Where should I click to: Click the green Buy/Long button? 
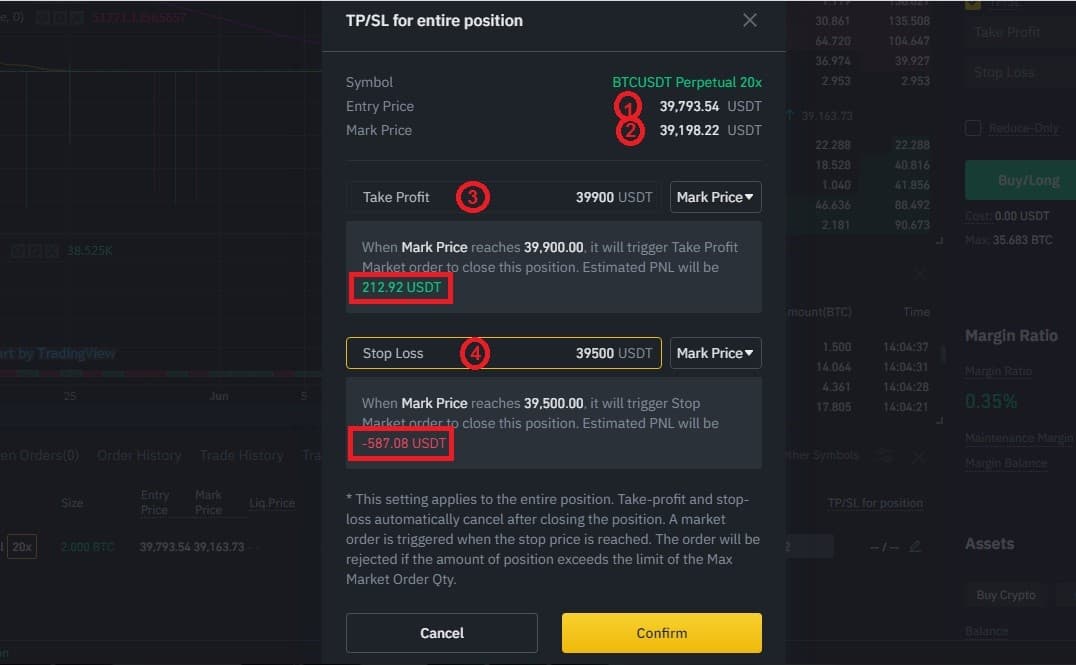coord(1020,180)
